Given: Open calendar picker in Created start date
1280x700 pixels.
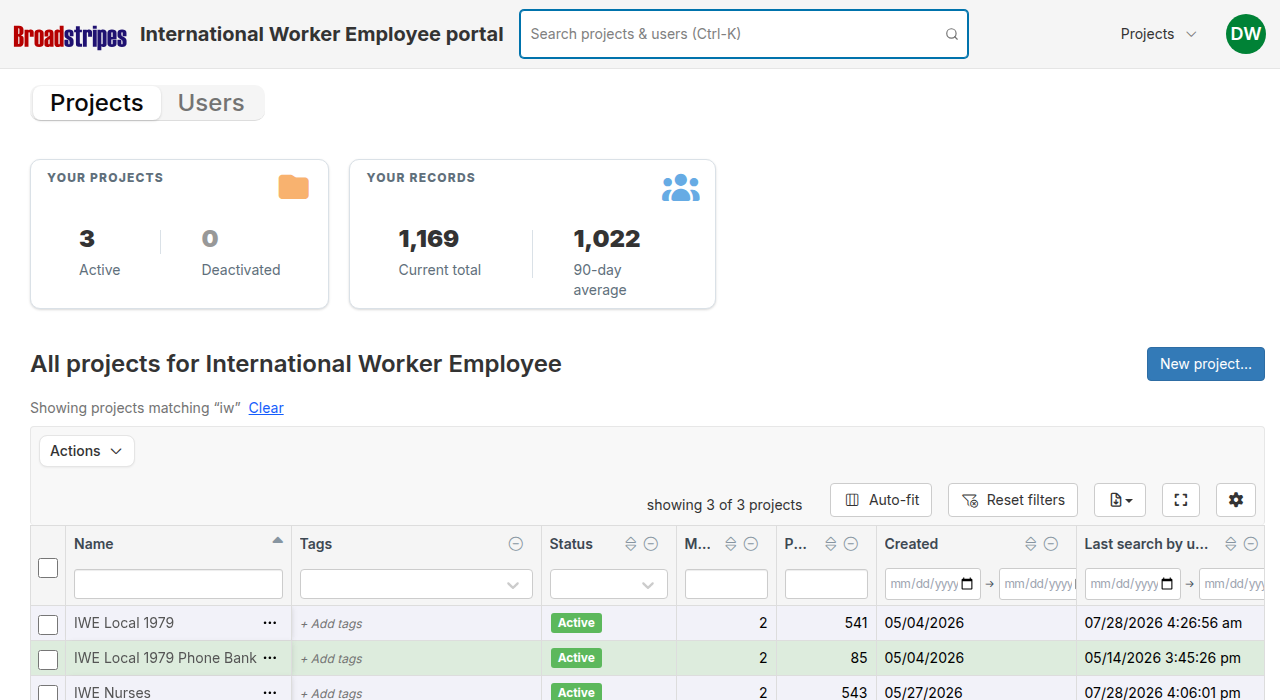Looking at the screenshot, I should [967, 584].
